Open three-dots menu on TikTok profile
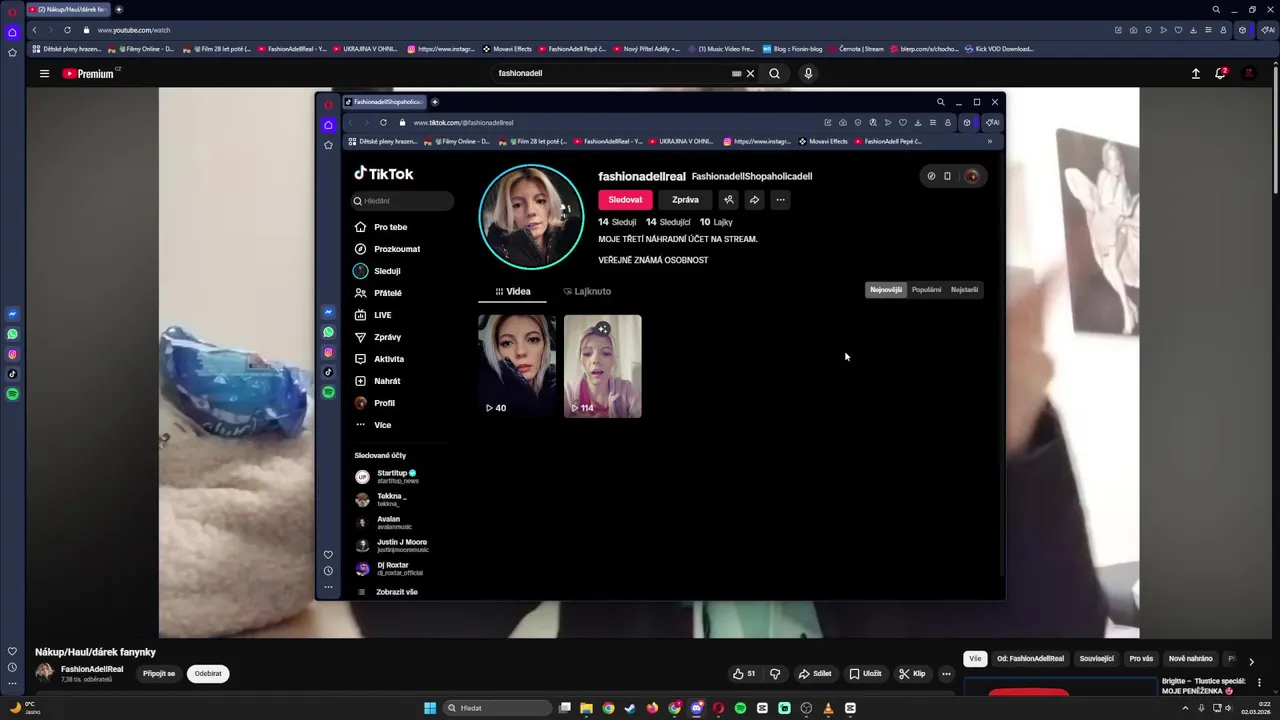The height and width of the screenshot is (720, 1280). [x=780, y=200]
